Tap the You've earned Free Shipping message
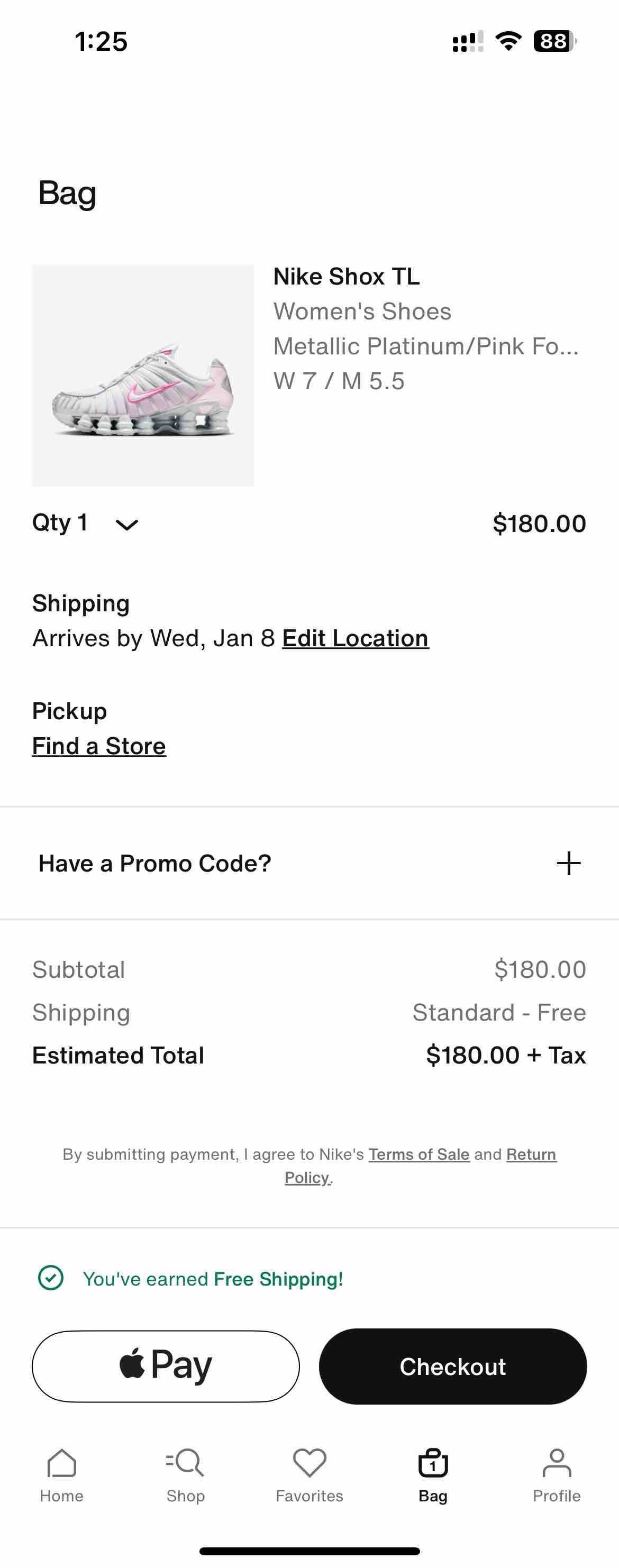Screen dimensions: 619x1568 click(x=213, y=1278)
